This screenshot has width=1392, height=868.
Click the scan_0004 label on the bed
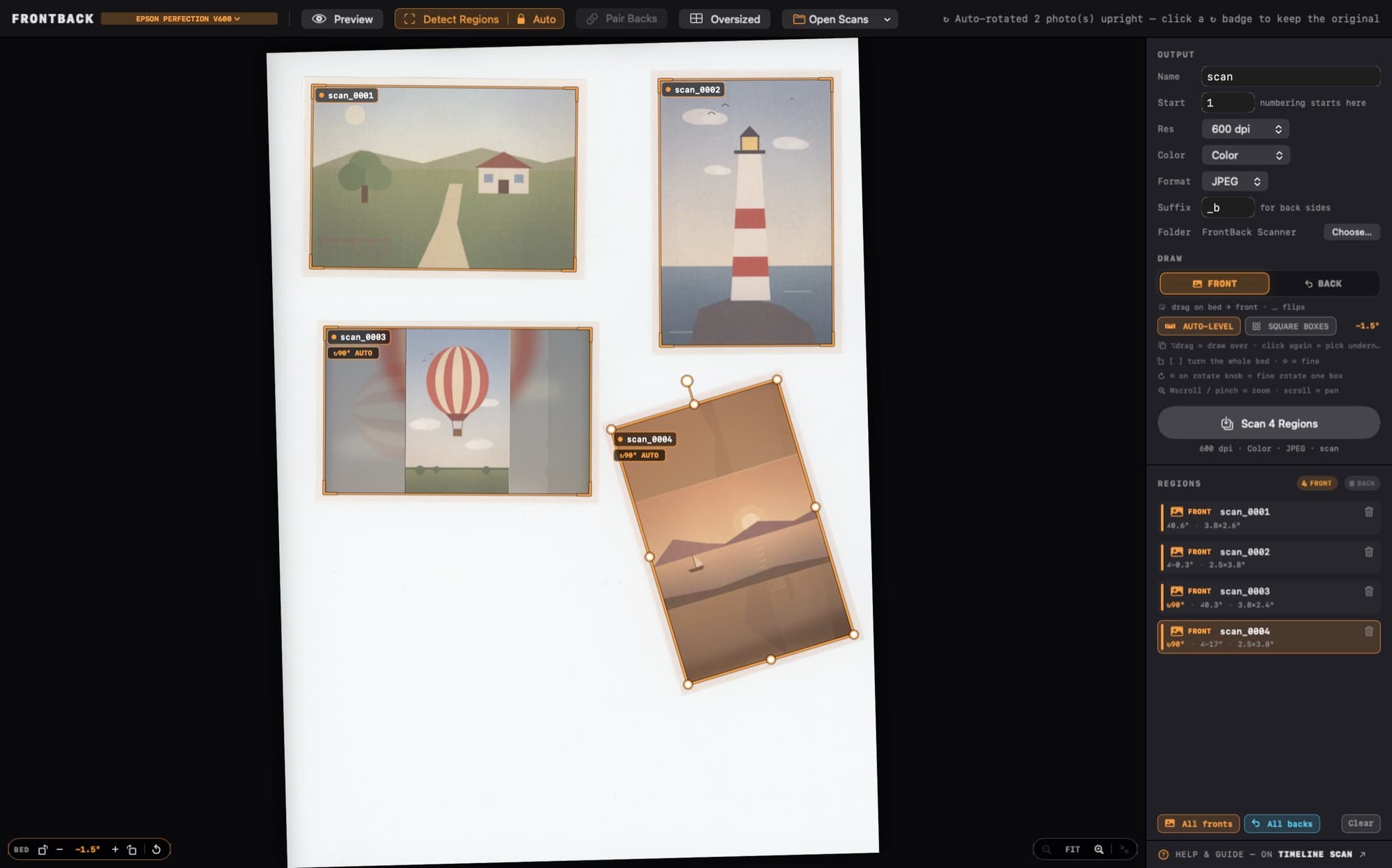pos(645,439)
